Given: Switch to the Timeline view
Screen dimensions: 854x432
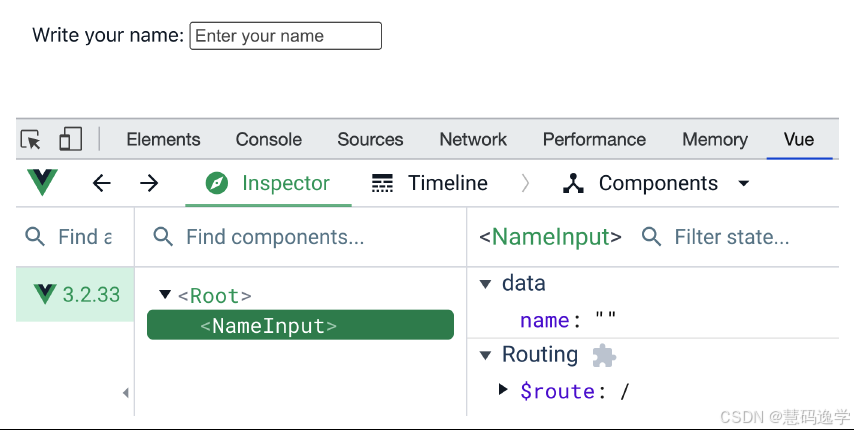Looking at the screenshot, I should 430,183.
